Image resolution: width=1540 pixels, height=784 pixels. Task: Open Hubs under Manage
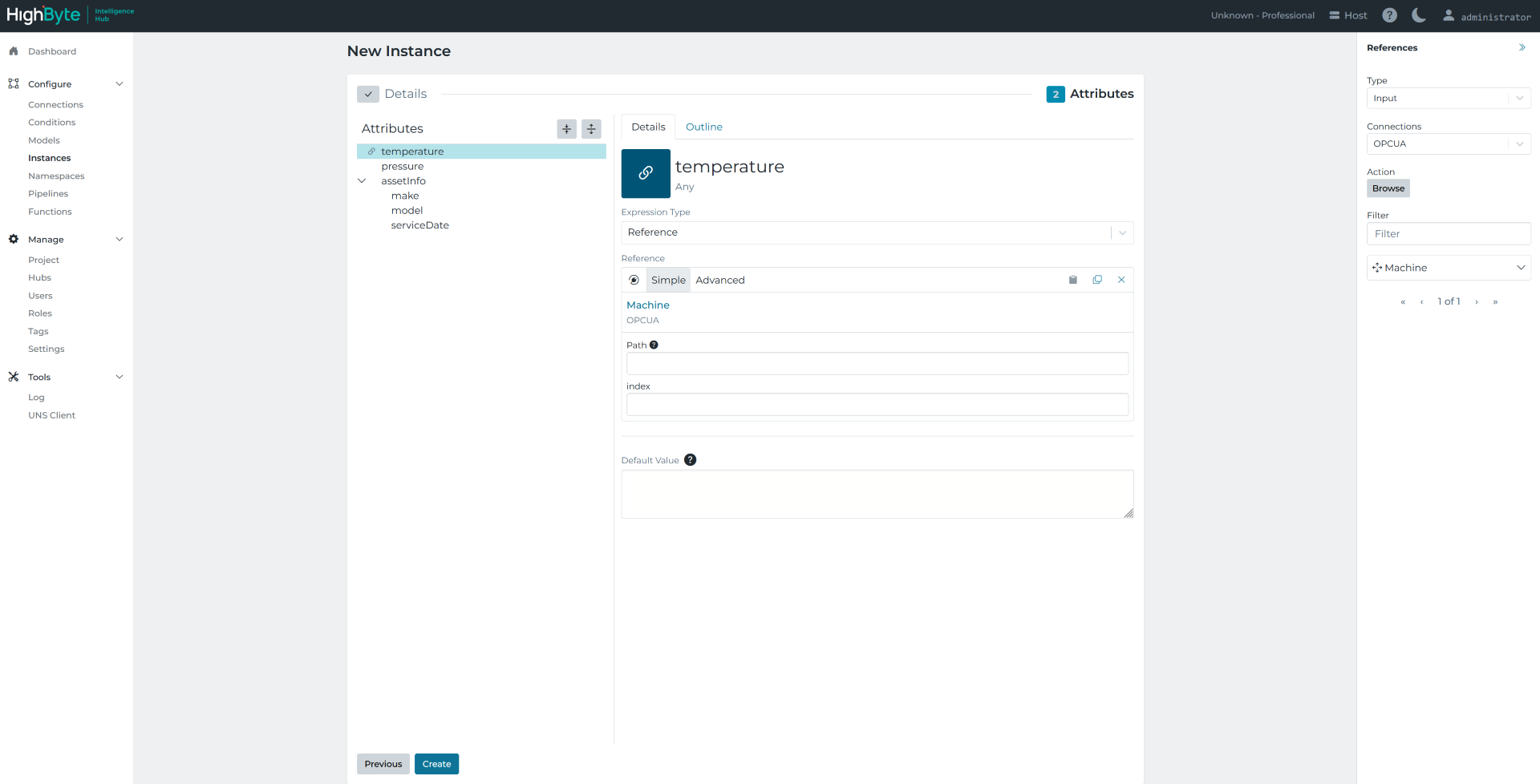[x=39, y=278]
